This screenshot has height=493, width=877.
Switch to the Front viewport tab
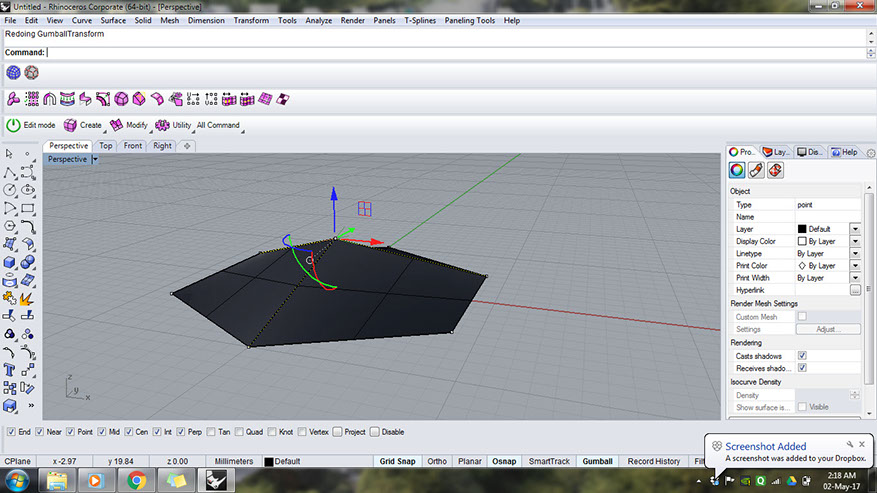pyautogui.click(x=132, y=146)
